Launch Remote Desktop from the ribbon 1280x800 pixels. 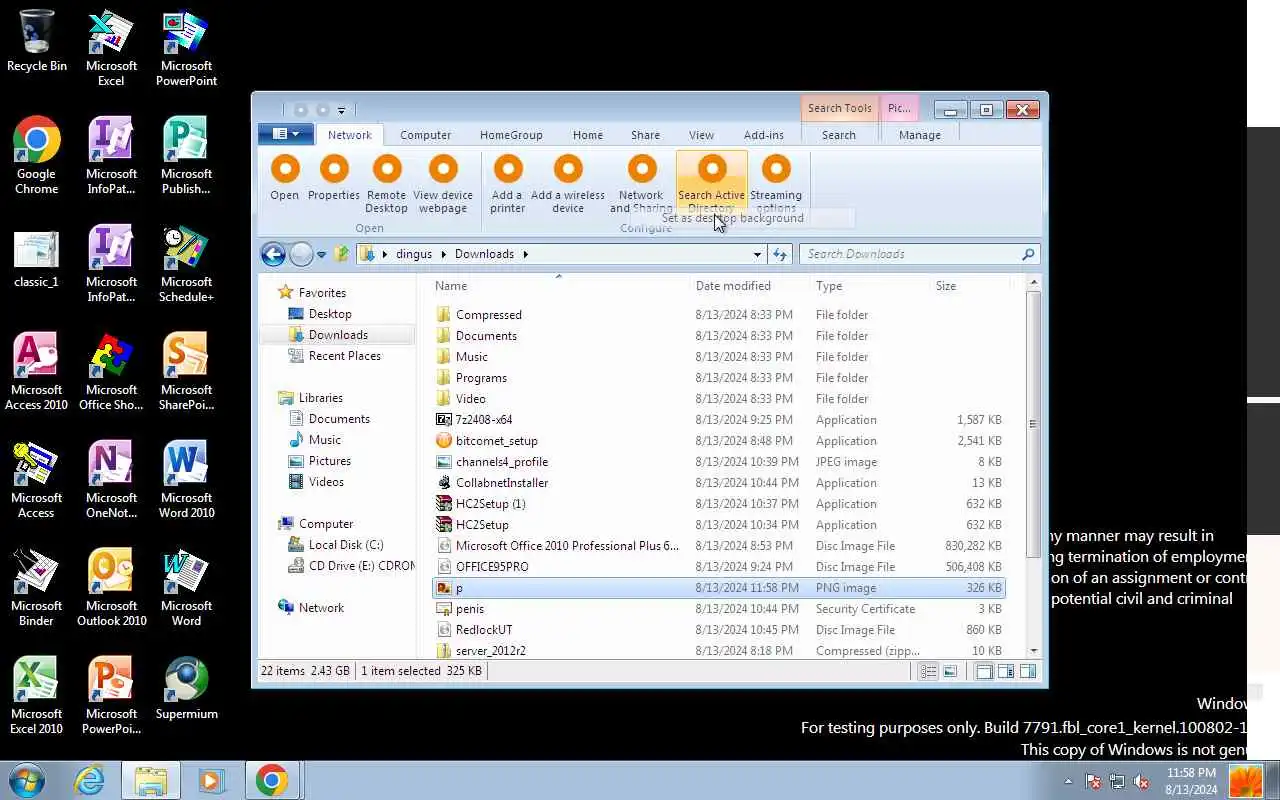(386, 184)
